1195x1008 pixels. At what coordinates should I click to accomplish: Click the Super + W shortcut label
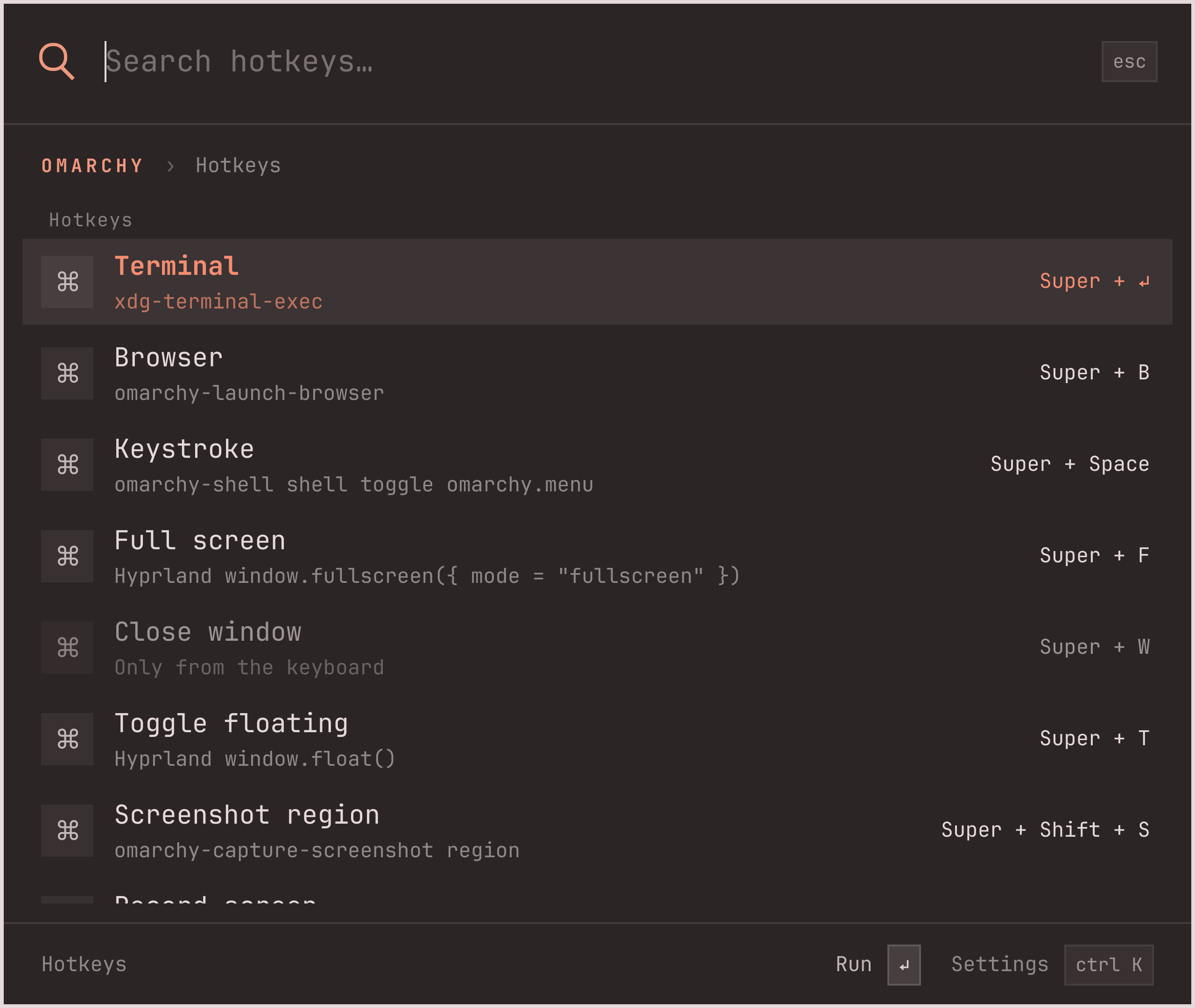pyautogui.click(x=1095, y=647)
